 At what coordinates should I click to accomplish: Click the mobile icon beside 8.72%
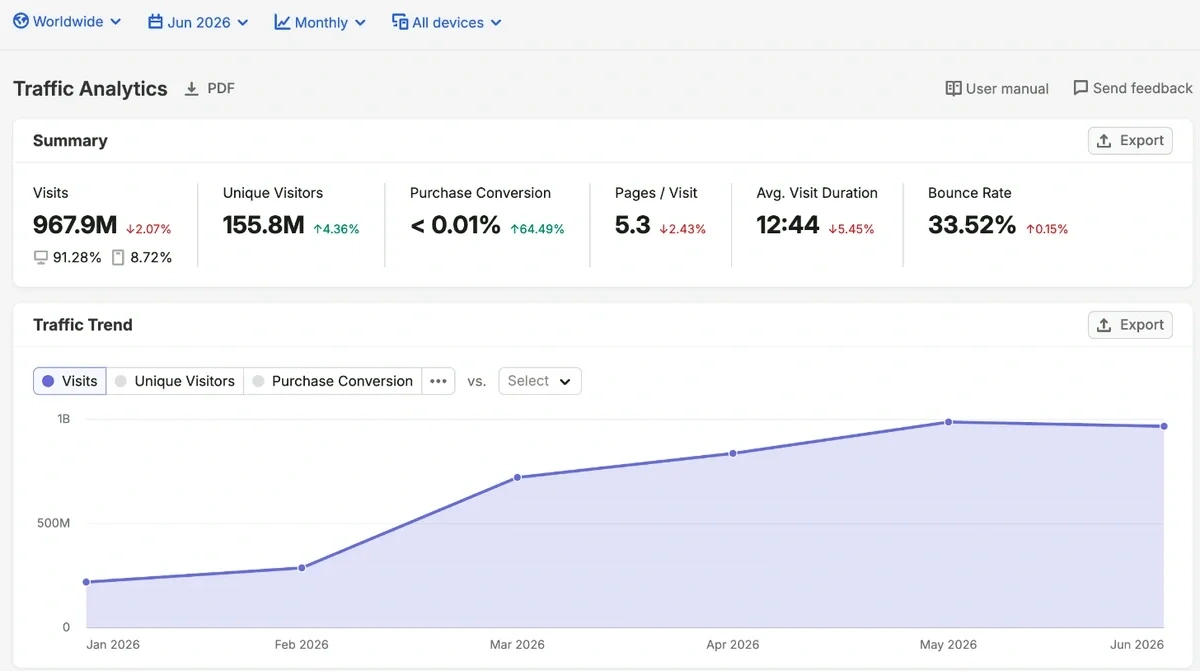(x=118, y=257)
